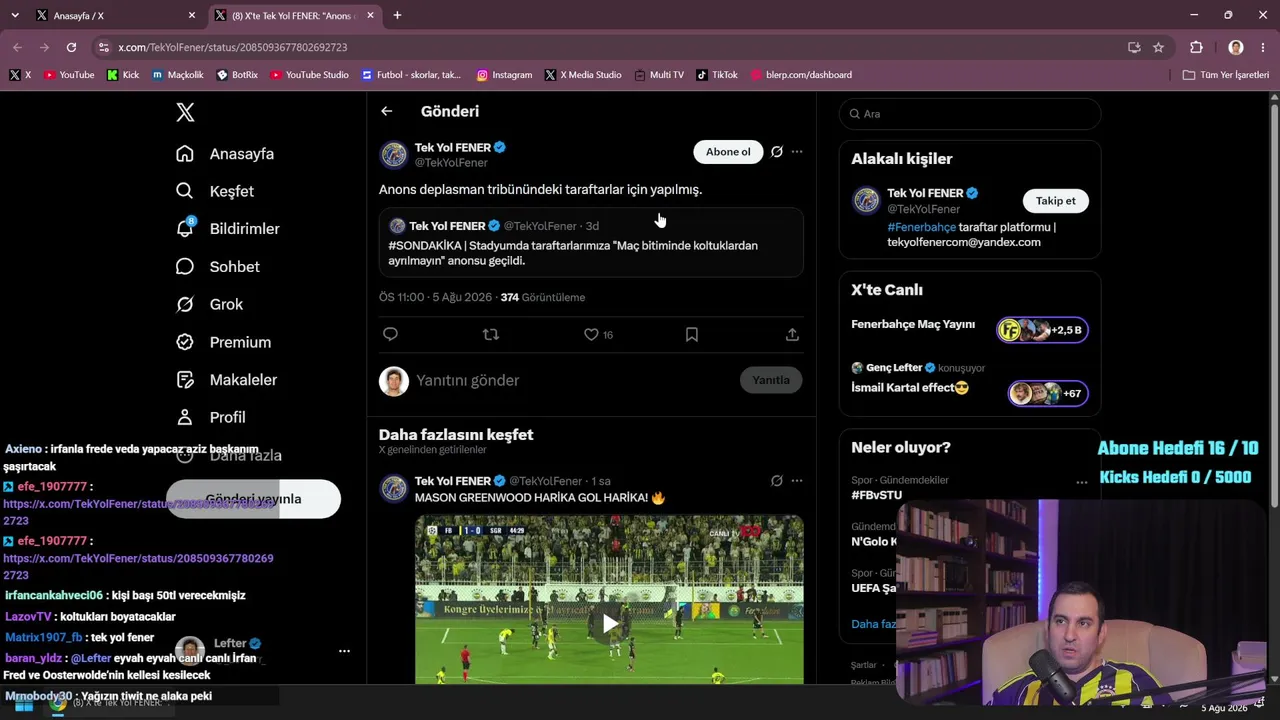
Task: Open Bildirimler notifications
Action: (x=228, y=229)
